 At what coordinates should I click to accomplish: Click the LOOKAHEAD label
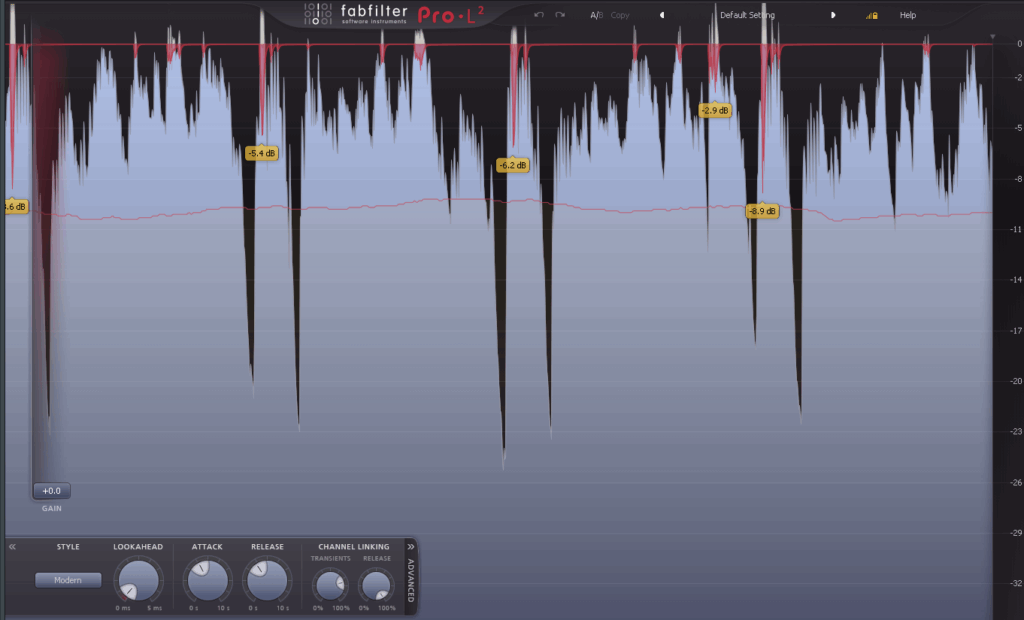tap(138, 547)
